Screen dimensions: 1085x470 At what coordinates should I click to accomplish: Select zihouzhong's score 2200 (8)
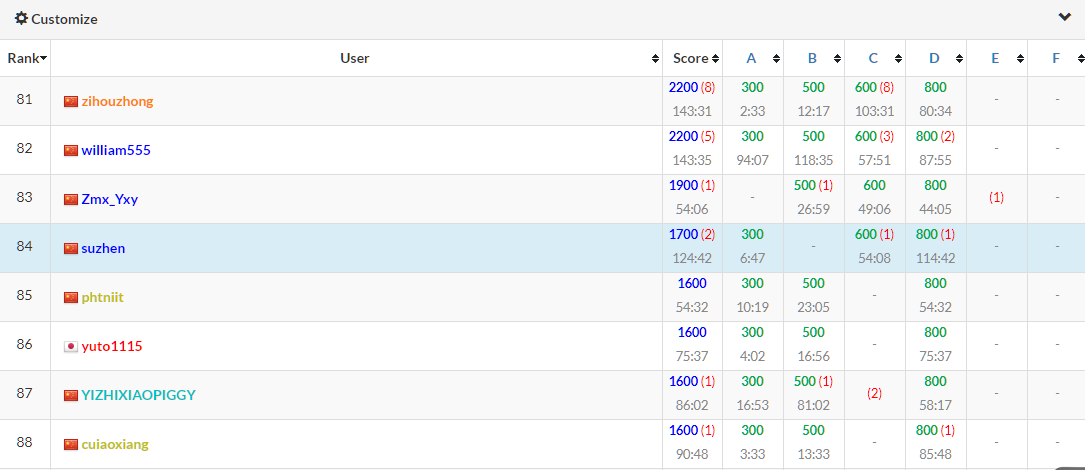click(692, 88)
